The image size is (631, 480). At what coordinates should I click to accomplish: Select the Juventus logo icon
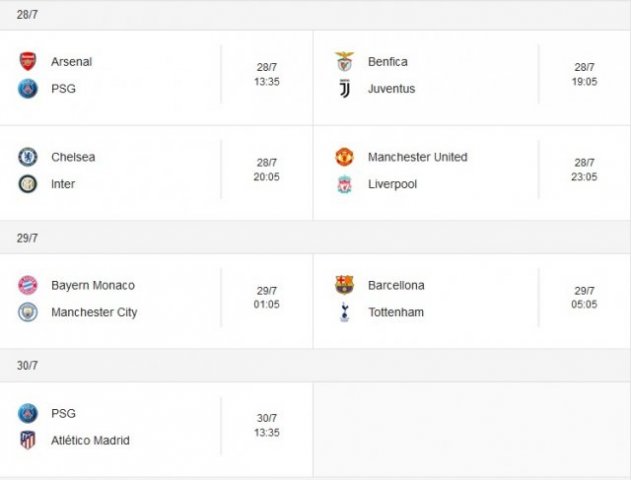point(344,89)
